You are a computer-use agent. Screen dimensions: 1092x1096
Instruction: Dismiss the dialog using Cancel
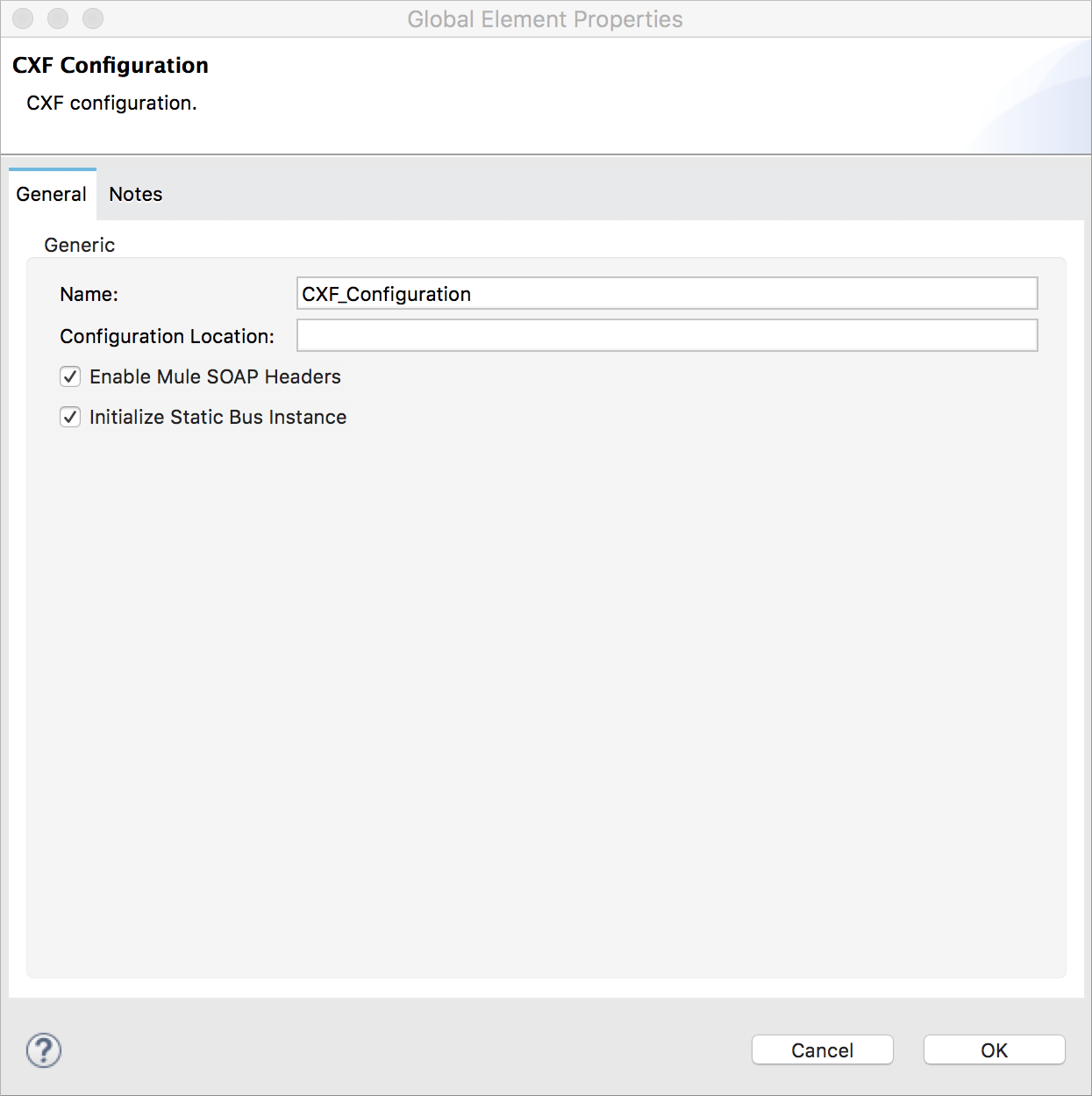coord(822,1049)
